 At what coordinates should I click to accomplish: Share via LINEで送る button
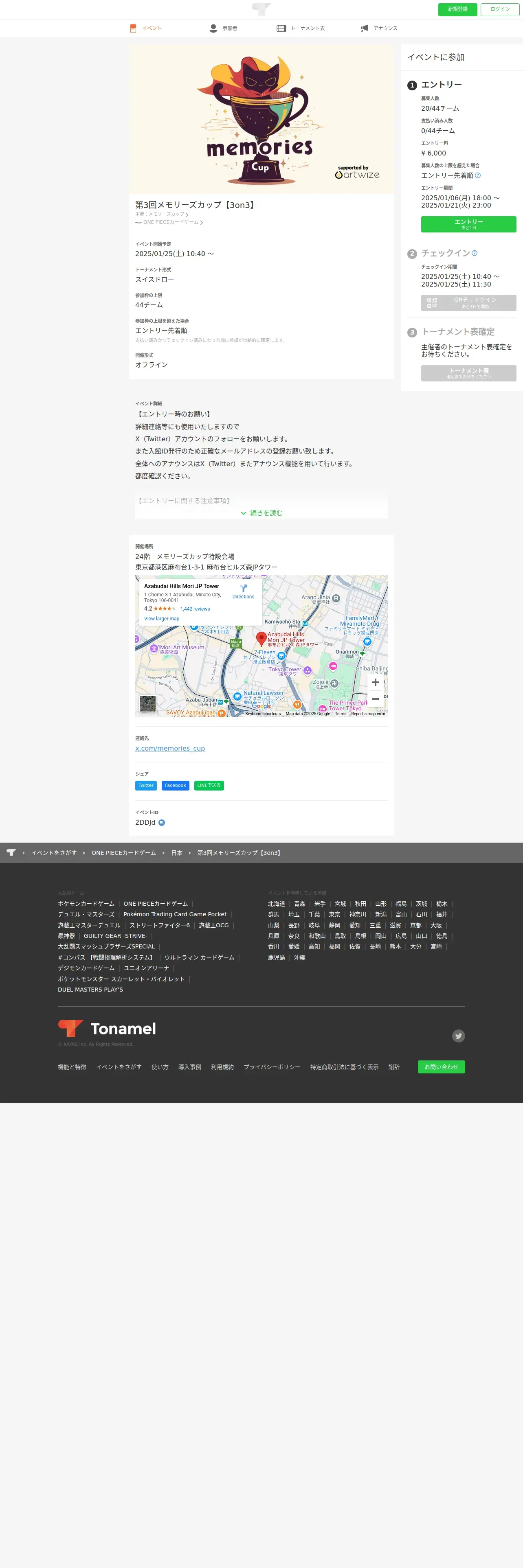(209, 785)
